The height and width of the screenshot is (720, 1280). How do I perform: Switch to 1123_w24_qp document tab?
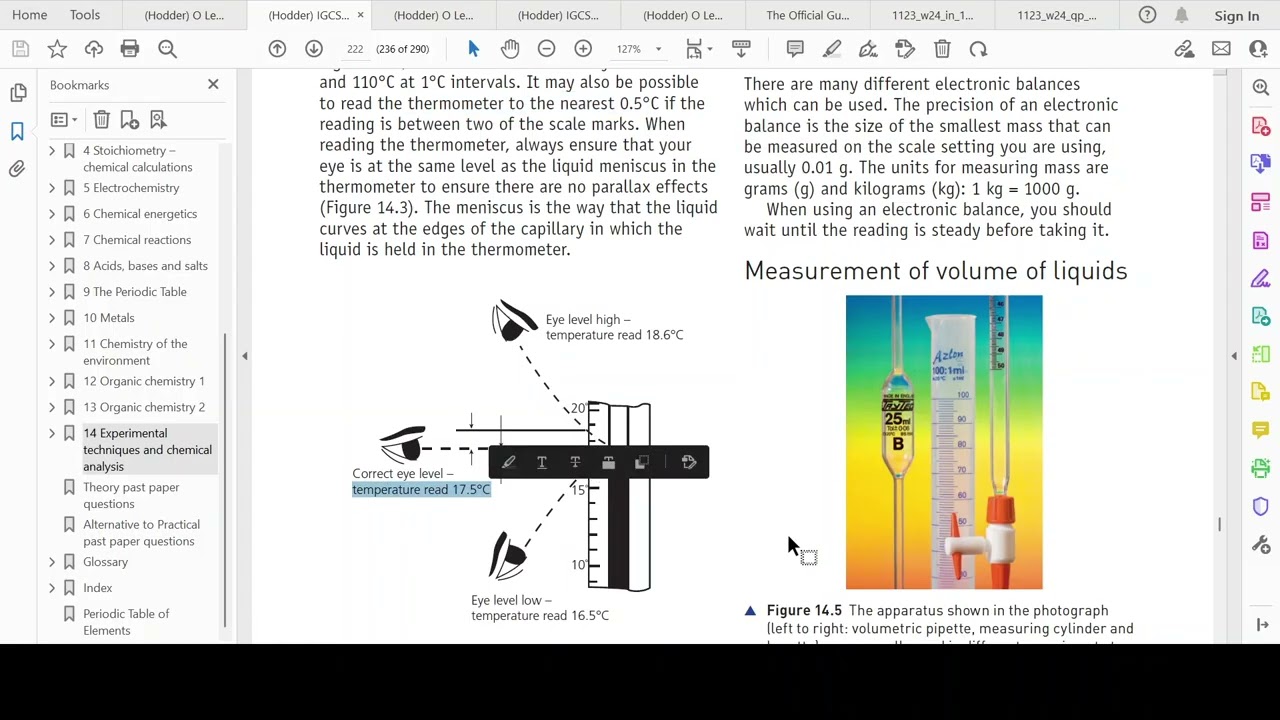pyautogui.click(x=1056, y=15)
